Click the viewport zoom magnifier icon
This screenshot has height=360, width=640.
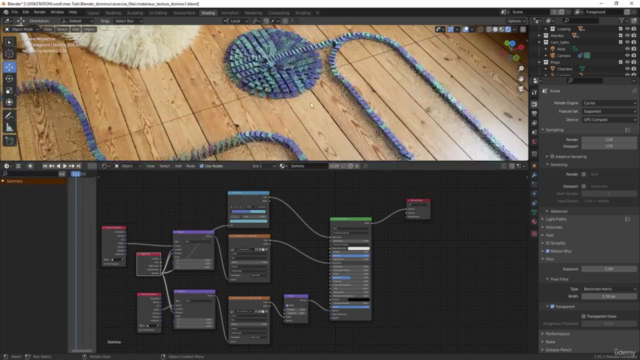pos(521,69)
